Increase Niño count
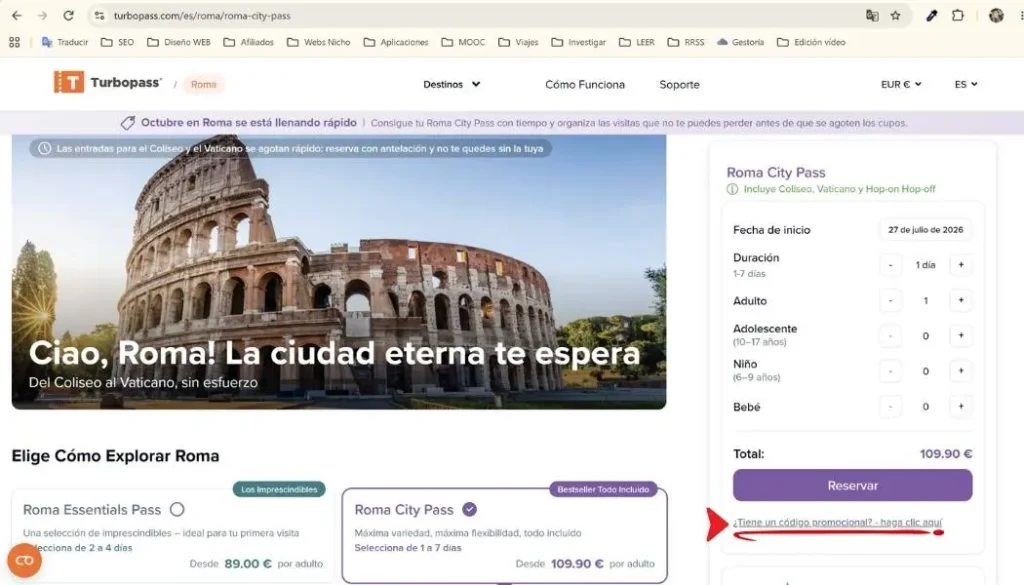 point(961,371)
